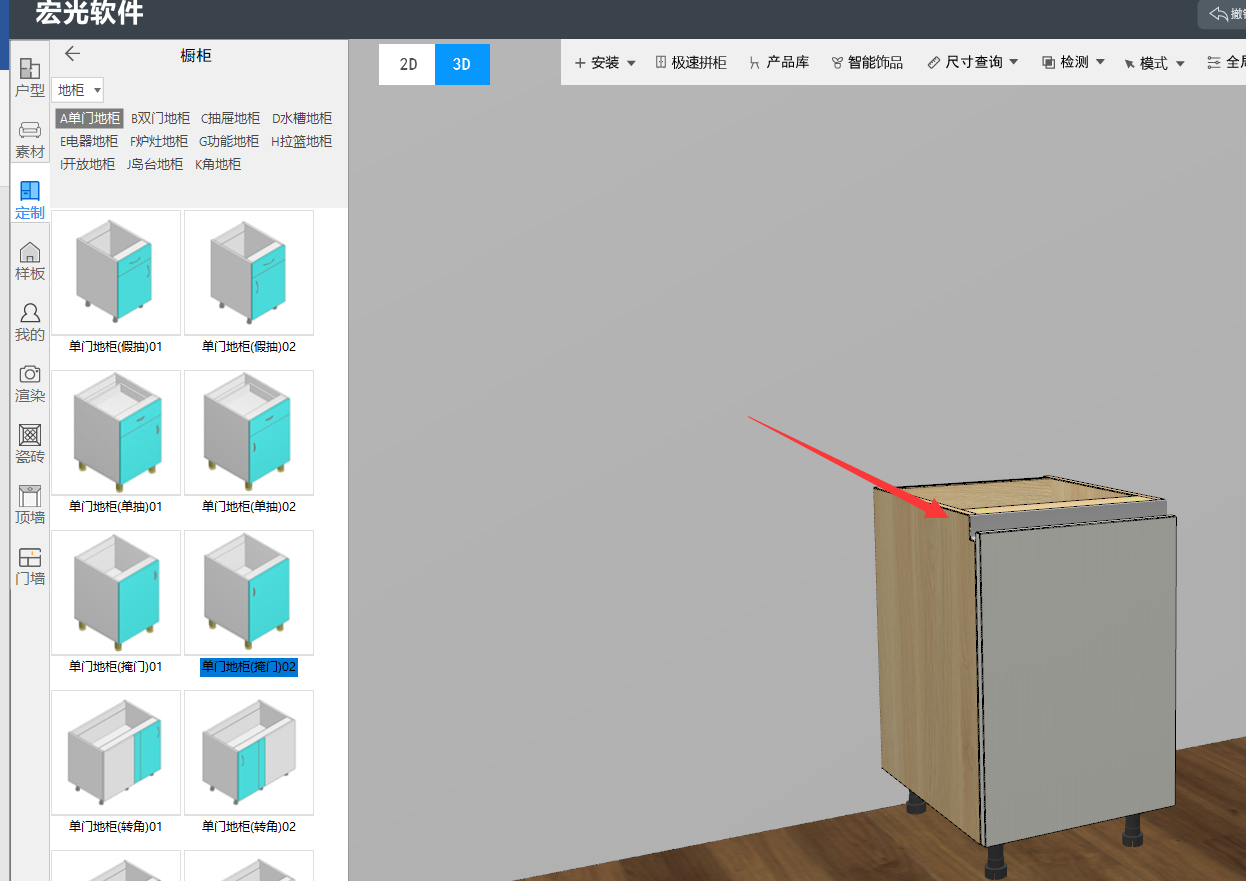Viewport: 1246px width, 881px height.
Task: Select the K角地柜 category
Action: point(218,164)
